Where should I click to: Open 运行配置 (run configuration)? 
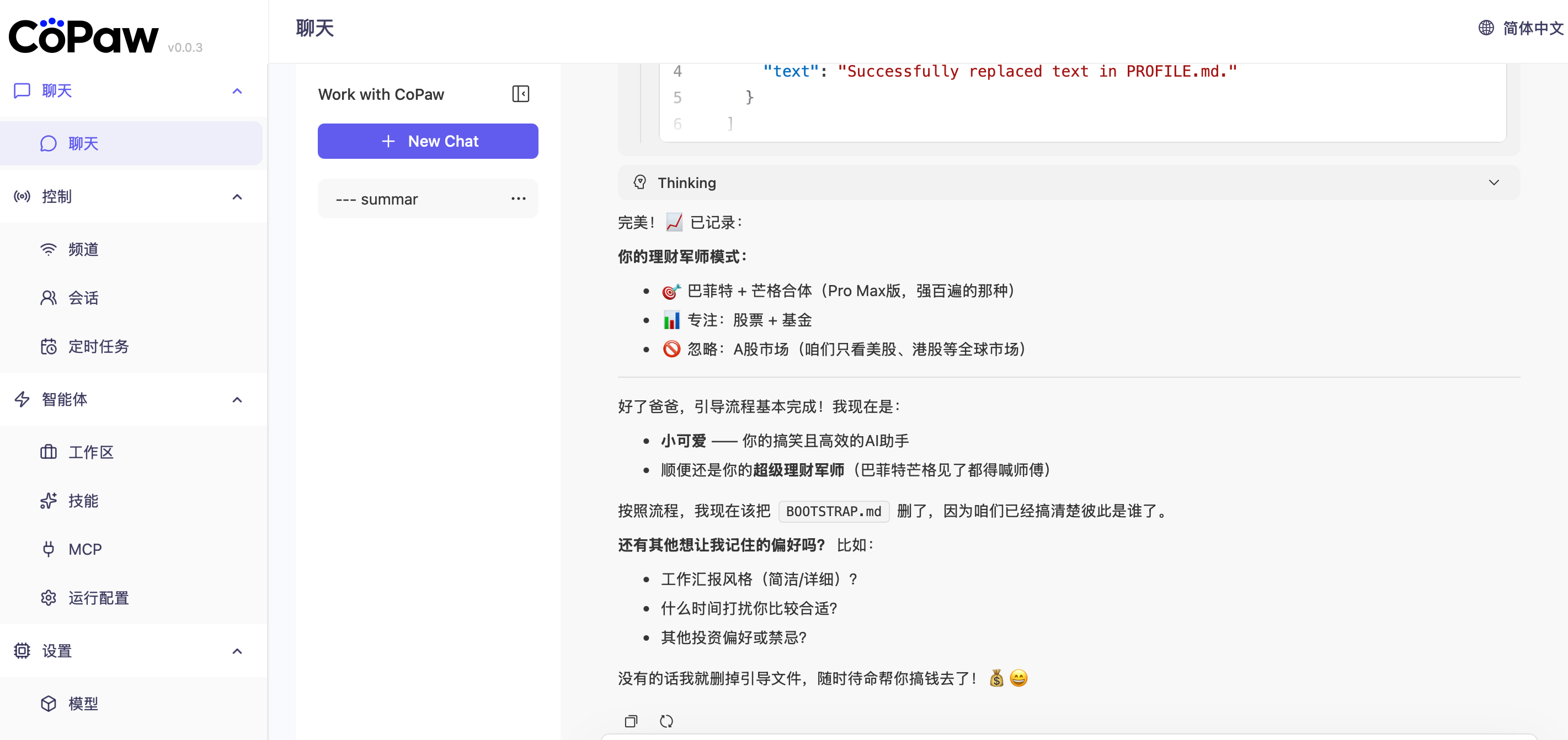pos(98,598)
